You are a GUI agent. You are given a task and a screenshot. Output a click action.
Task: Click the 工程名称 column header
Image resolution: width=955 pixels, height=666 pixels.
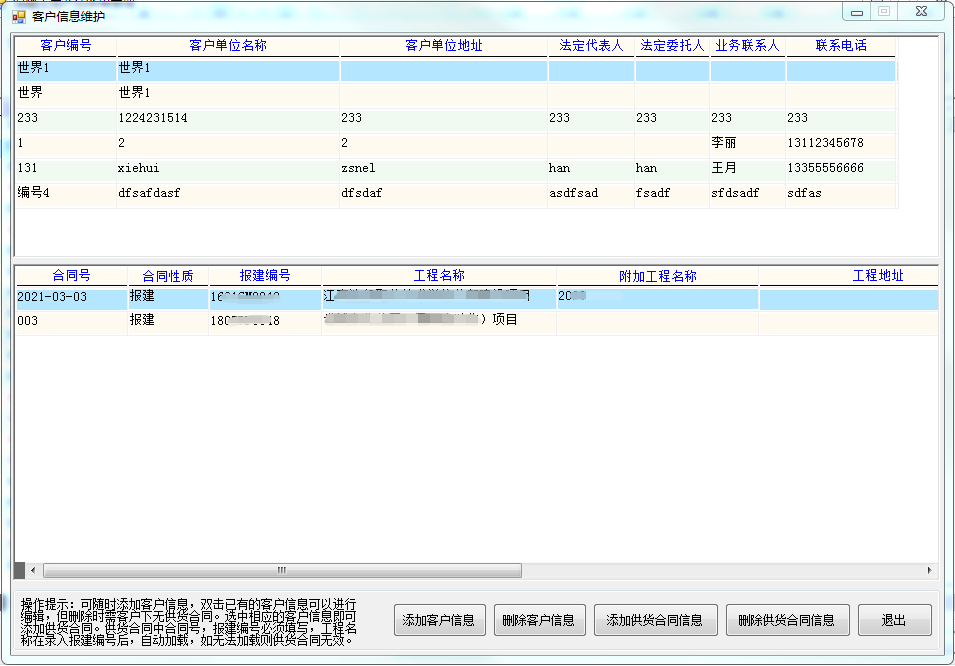tap(439, 276)
